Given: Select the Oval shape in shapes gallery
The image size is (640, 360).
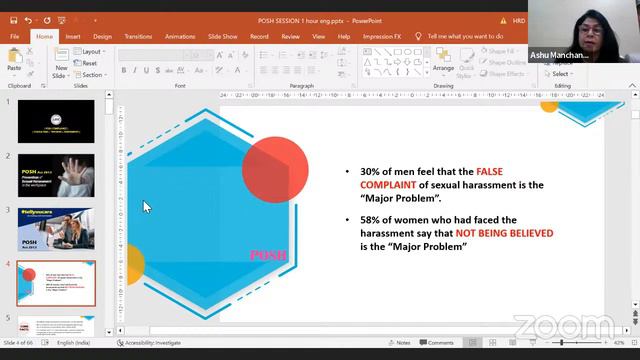Looking at the screenshot, I should pos(407,52).
